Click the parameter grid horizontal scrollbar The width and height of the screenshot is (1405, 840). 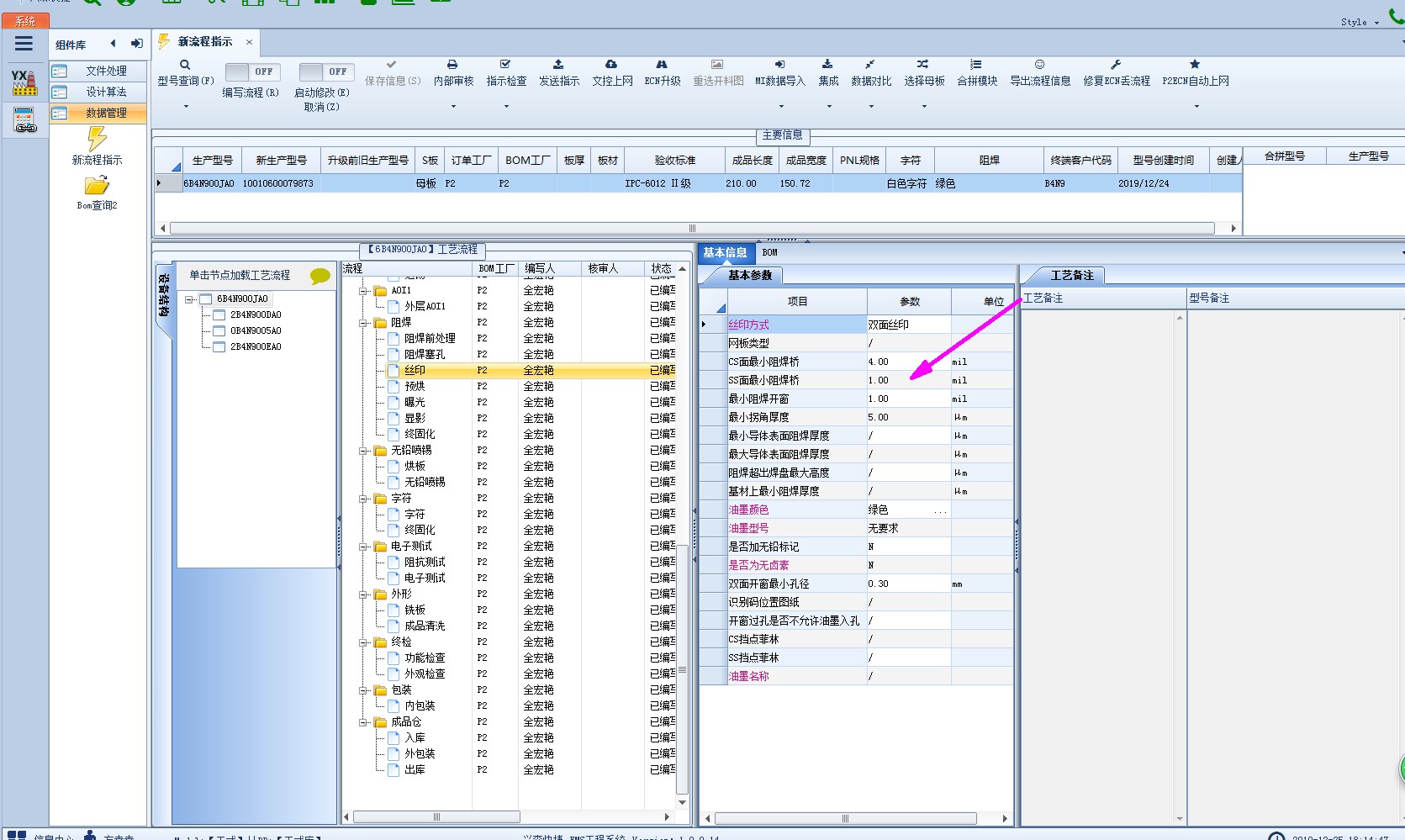[845, 818]
